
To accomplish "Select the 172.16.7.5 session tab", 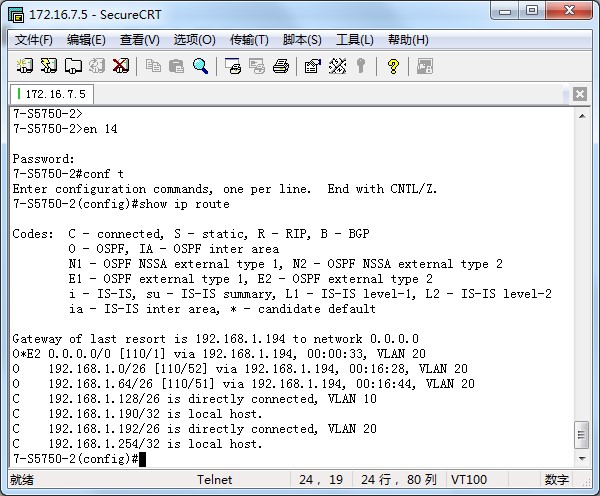I will click(x=51, y=94).
